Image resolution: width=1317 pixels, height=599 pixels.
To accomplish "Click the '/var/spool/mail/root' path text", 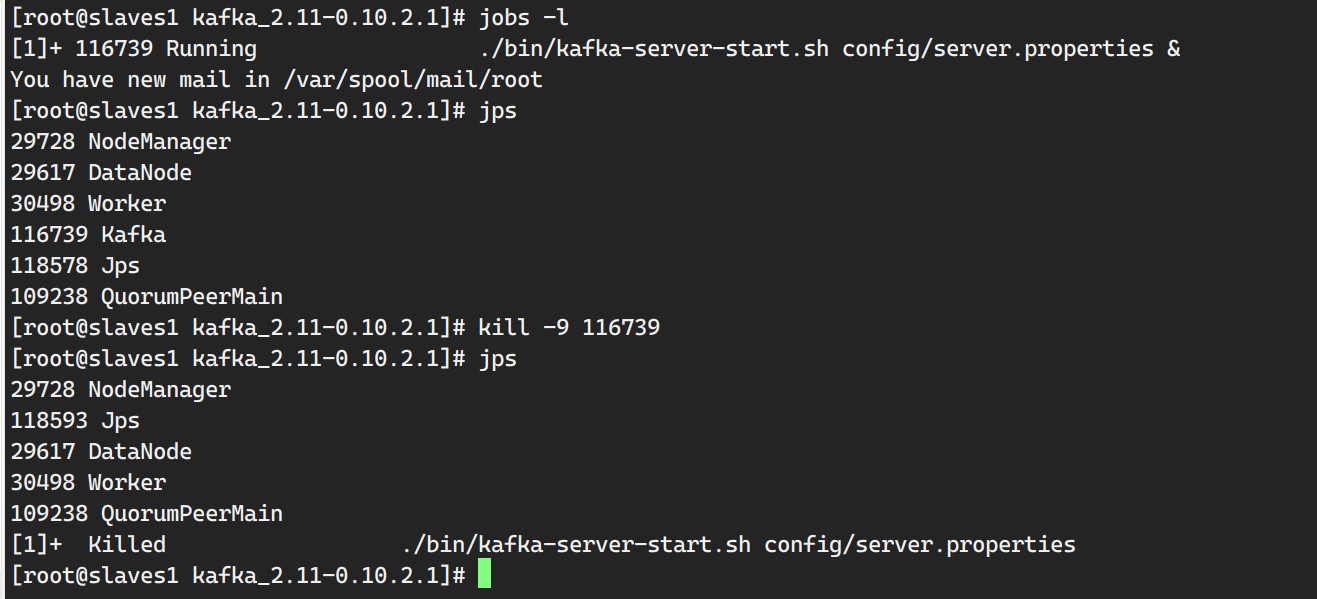I will (412, 79).
